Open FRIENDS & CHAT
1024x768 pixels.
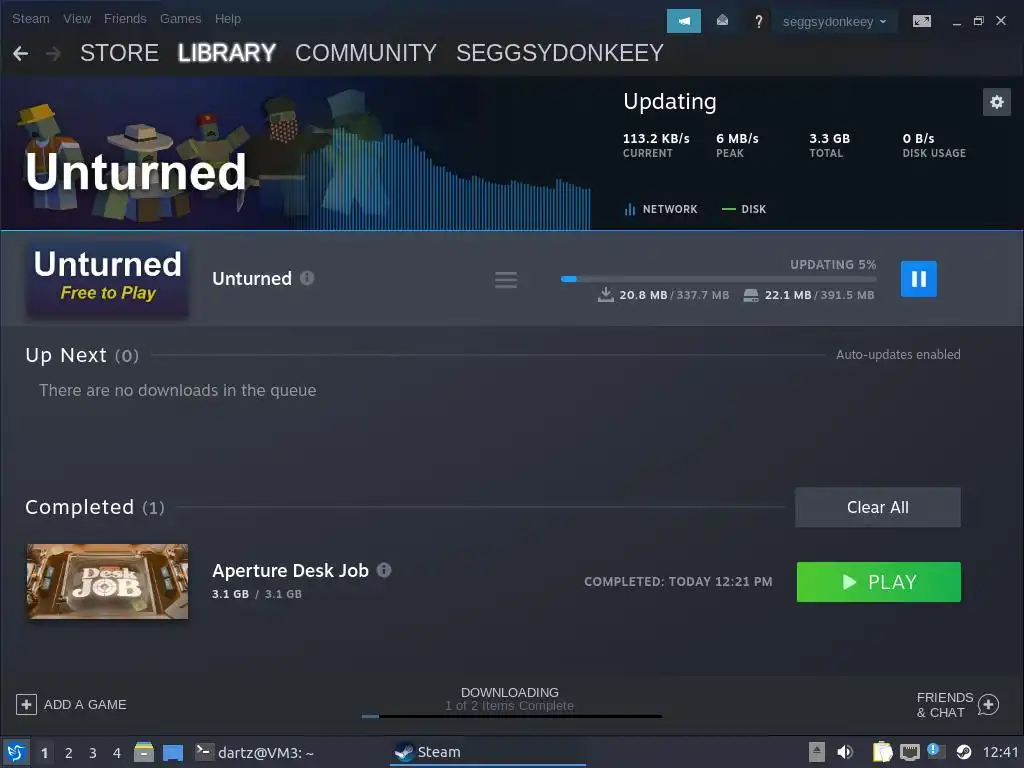coord(944,705)
